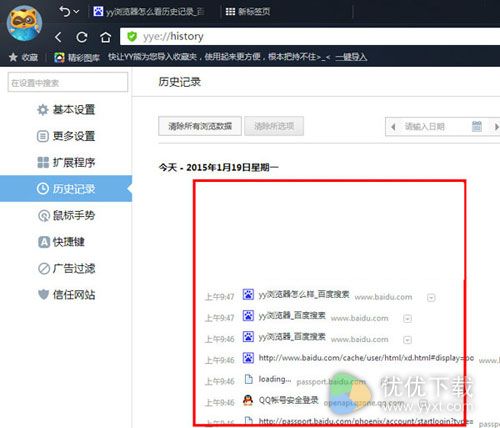Open the 精彩图库 bookmark
Screen dimensions: 500x428
point(77,57)
